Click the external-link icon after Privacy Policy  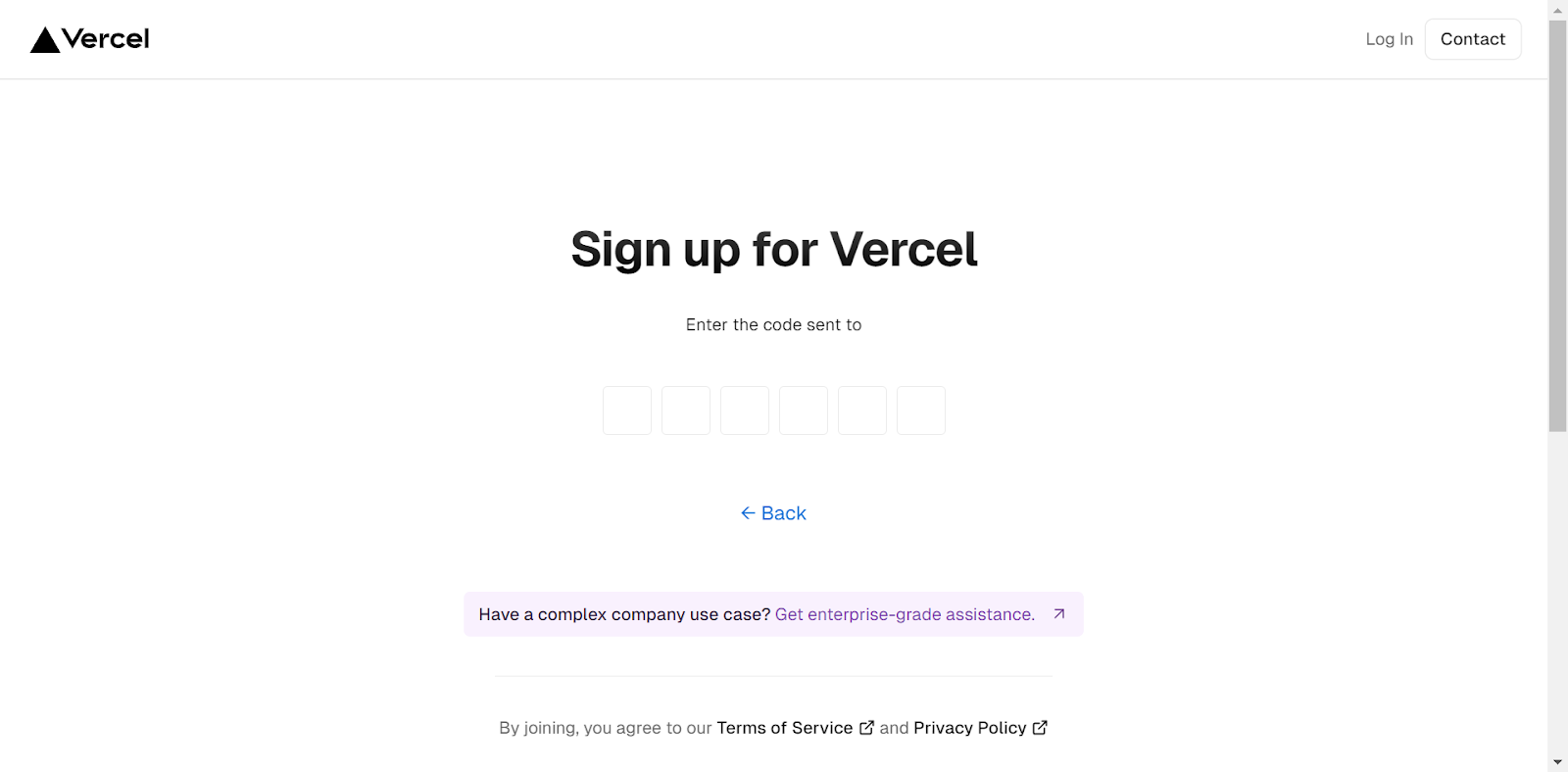tap(1039, 727)
